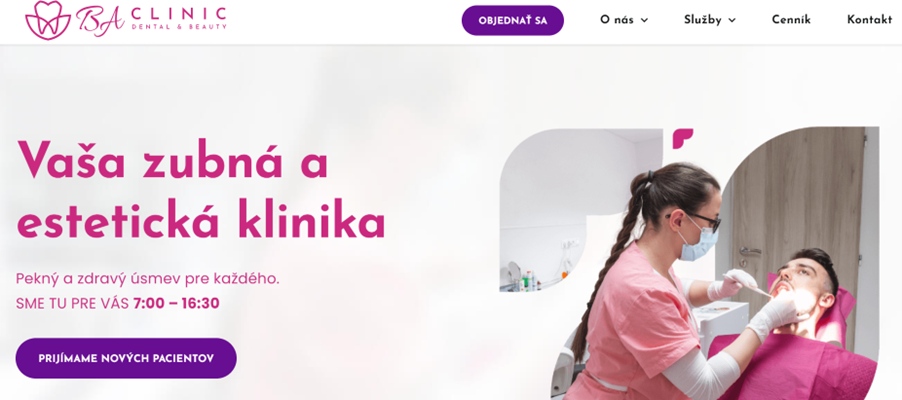This screenshot has width=902, height=400.
Task: Click the 7:00 – 16:30 opening hours
Action: point(176,303)
